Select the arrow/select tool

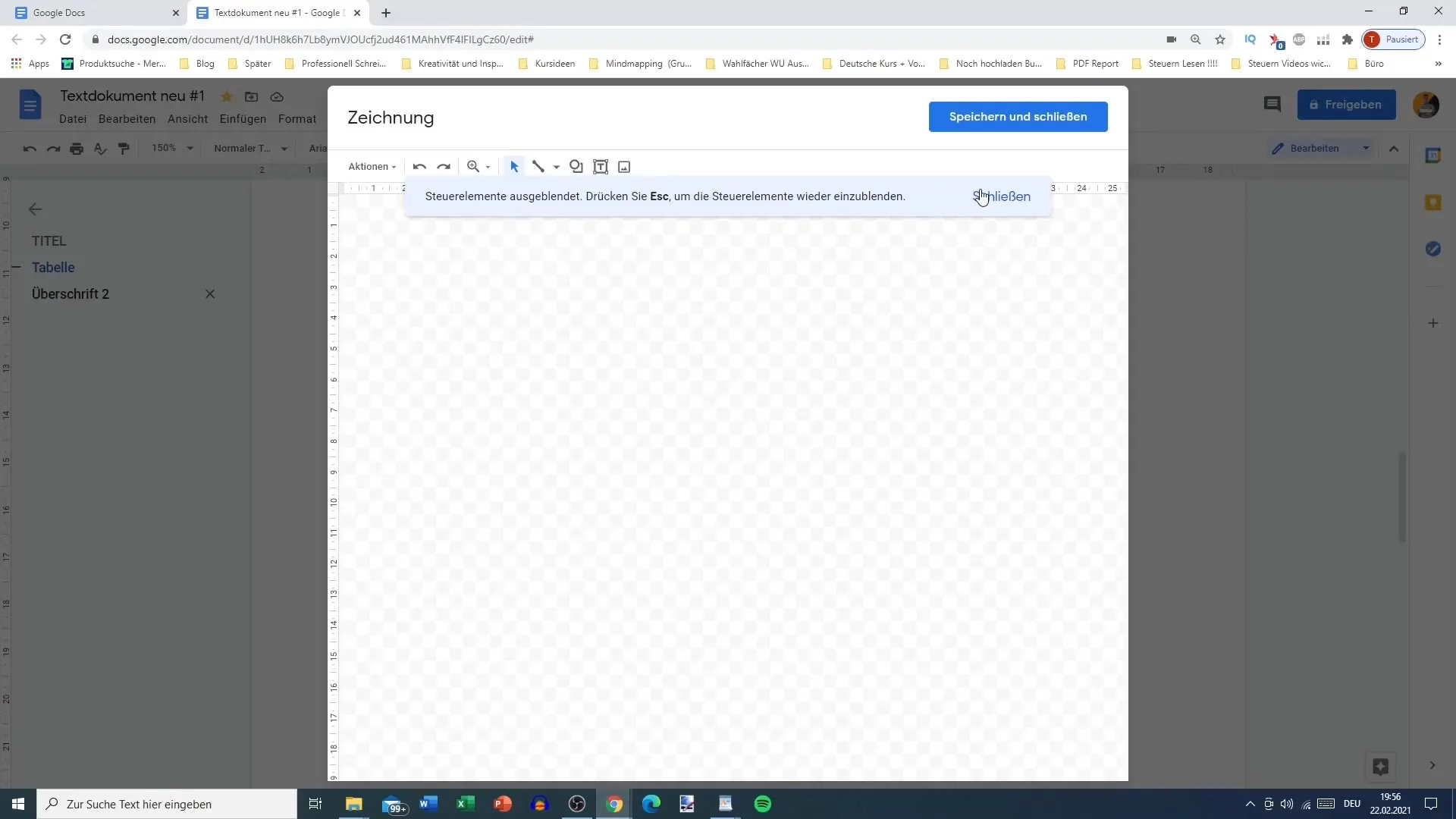tap(515, 166)
